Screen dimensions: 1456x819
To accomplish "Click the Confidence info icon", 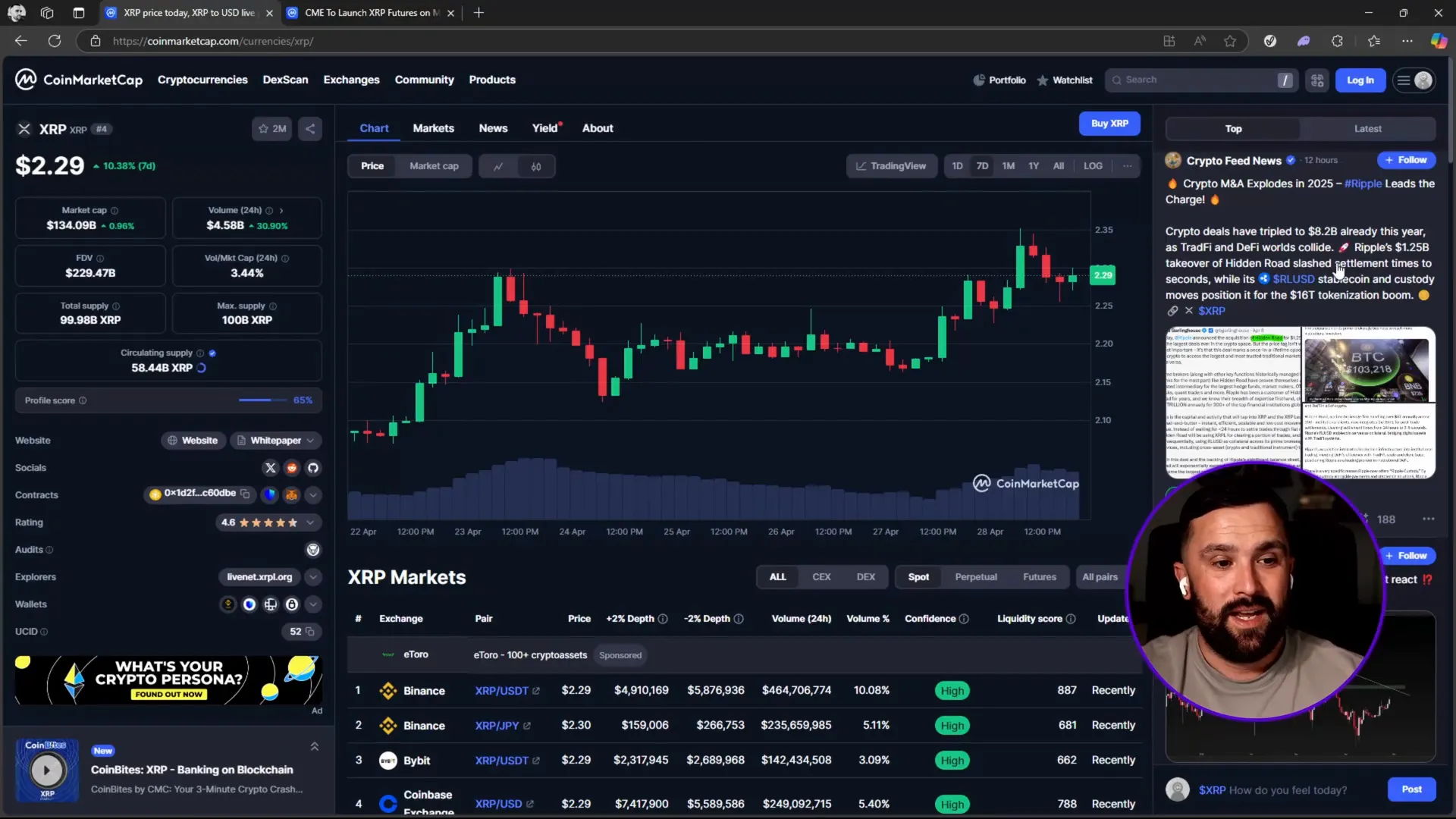I will click(964, 619).
